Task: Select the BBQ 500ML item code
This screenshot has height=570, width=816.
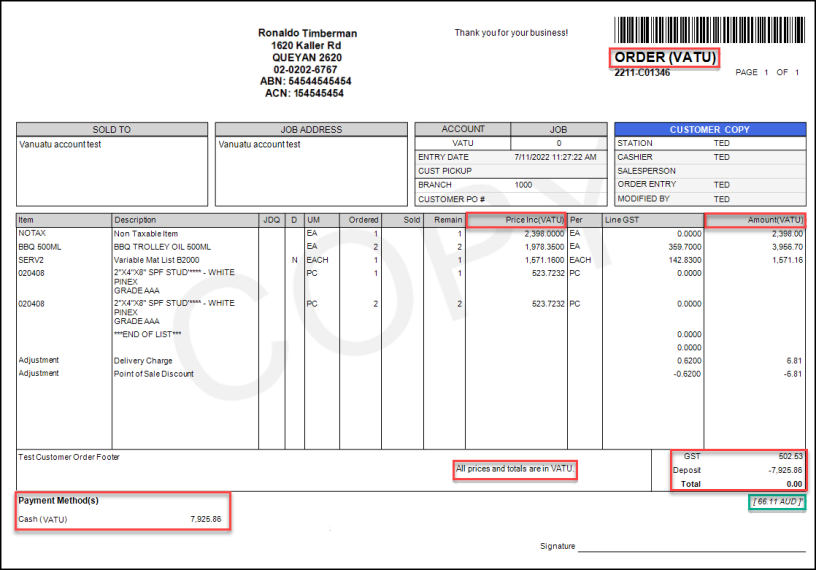Action: 40,247
